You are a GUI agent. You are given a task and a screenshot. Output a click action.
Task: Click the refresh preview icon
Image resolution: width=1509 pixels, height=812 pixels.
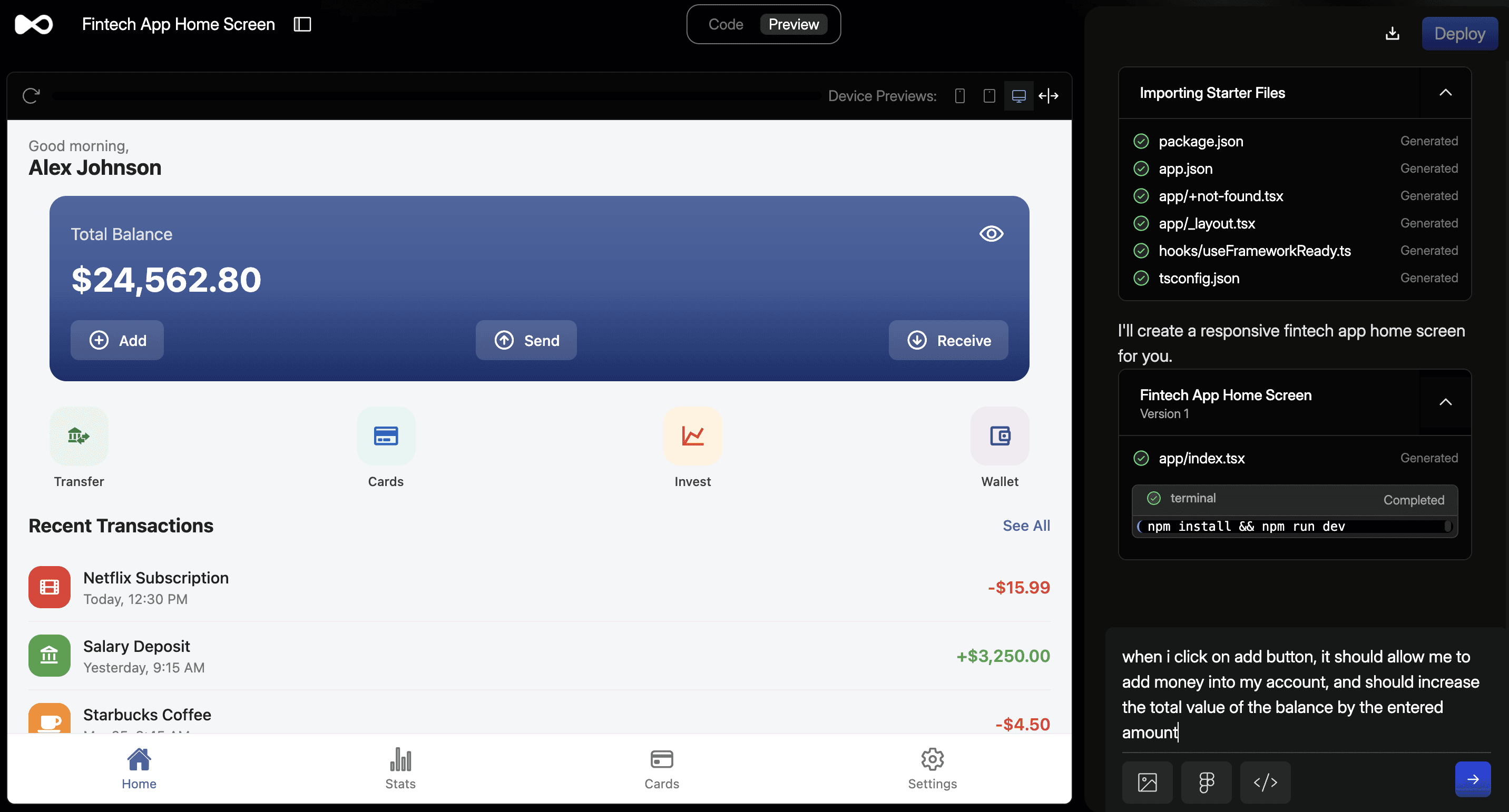(31, 95)
